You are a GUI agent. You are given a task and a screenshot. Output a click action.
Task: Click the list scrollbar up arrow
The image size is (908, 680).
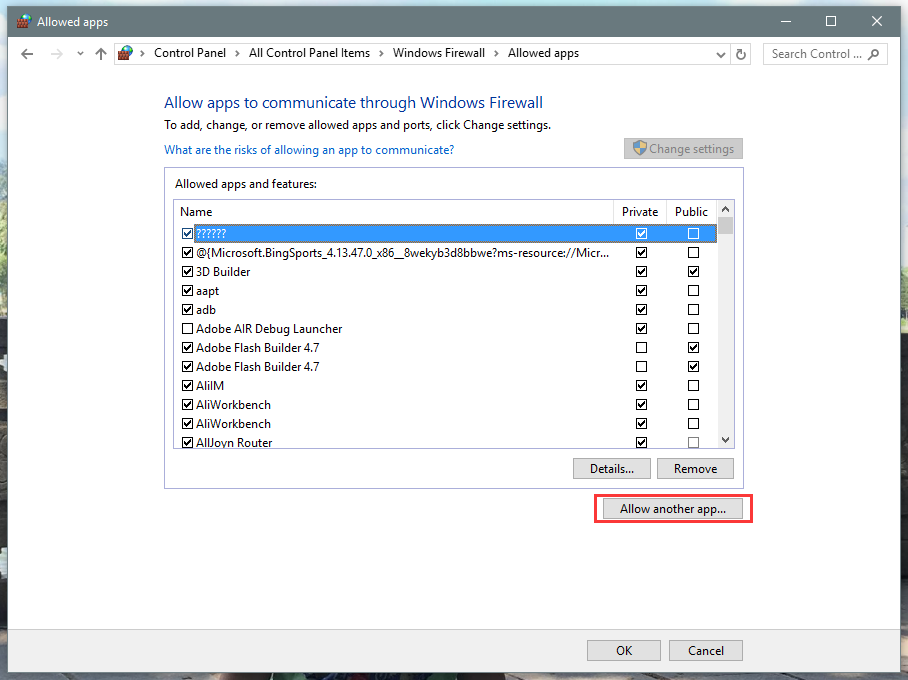(x=726, y=209)
